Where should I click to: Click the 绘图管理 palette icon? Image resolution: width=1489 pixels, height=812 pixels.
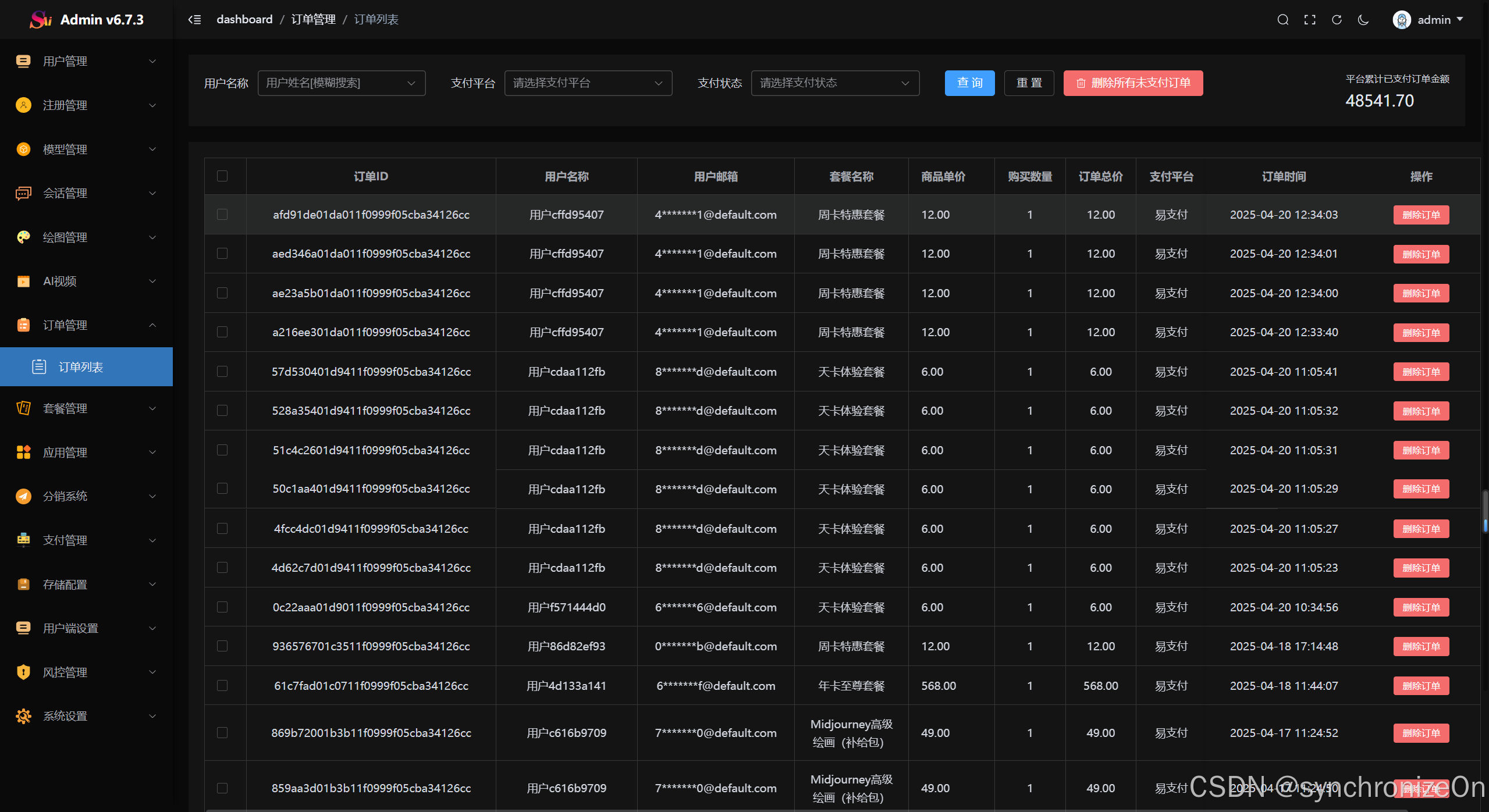point(23,237)
